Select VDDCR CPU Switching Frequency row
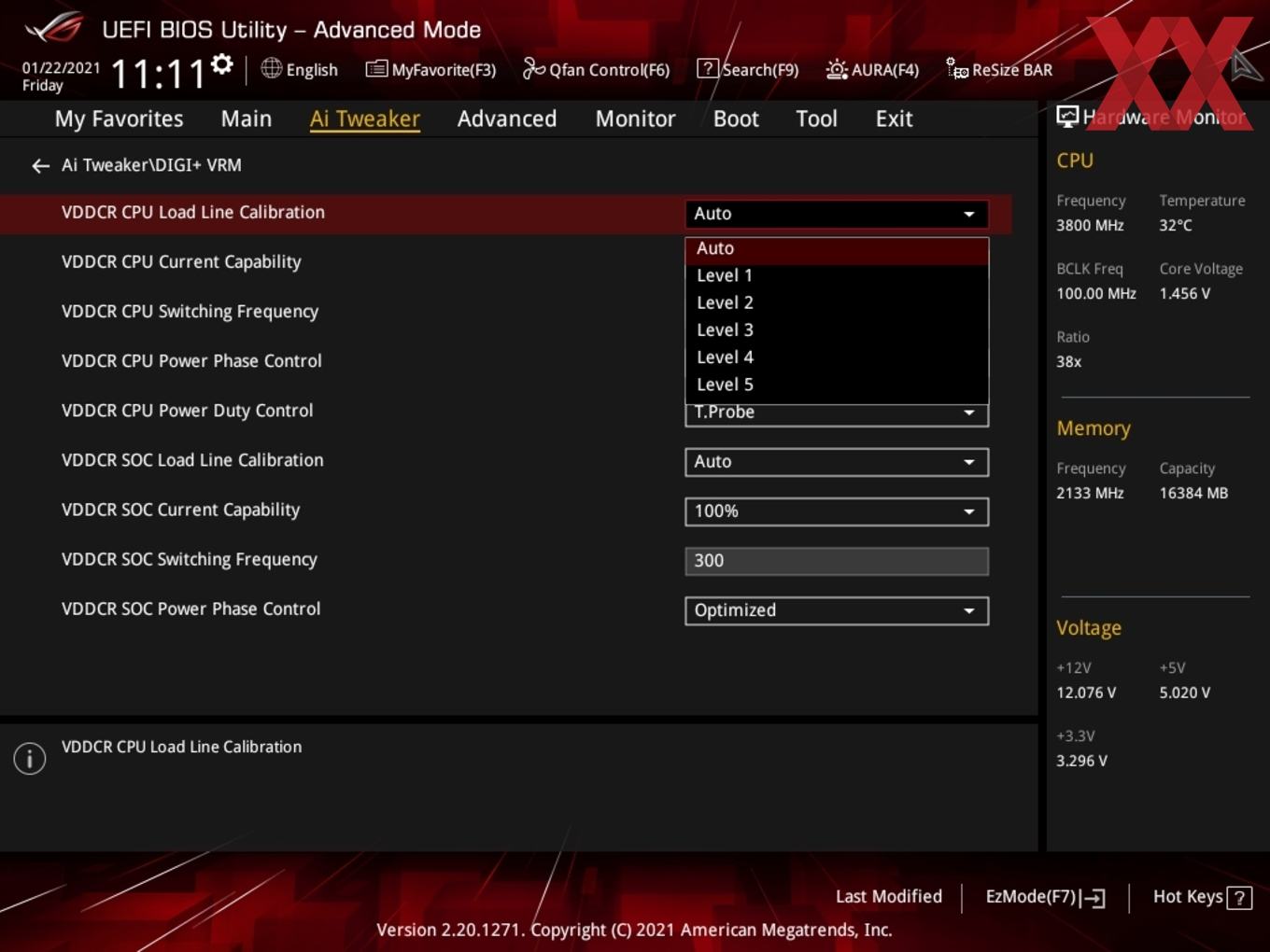 [190, 312]
